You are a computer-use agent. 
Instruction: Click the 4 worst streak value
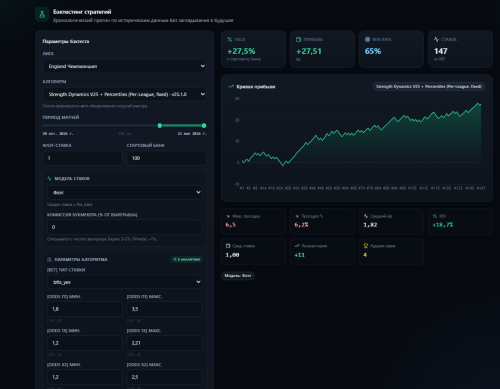pos(365,255)
